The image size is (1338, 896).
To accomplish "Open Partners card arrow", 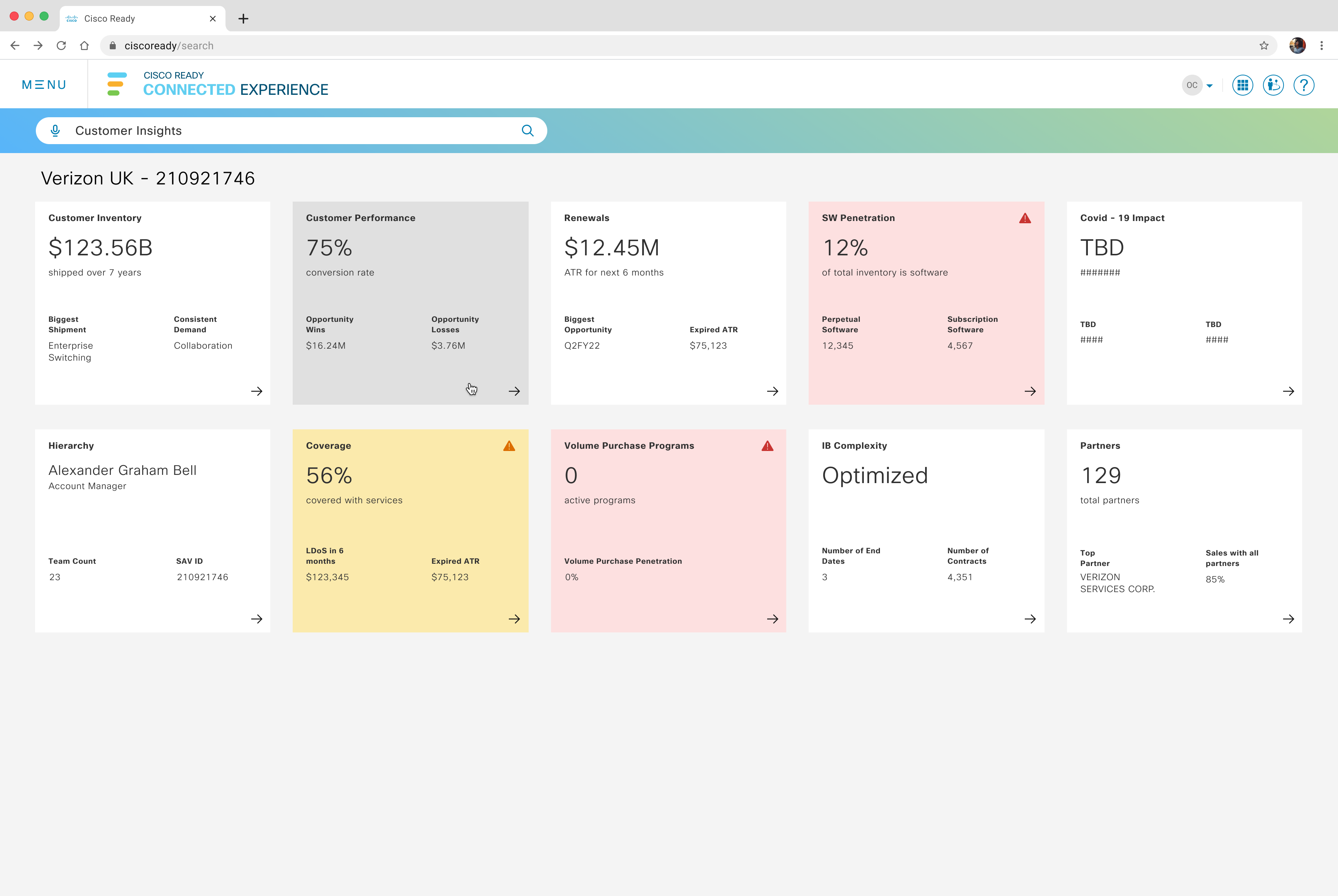I will click(1288, 619).
